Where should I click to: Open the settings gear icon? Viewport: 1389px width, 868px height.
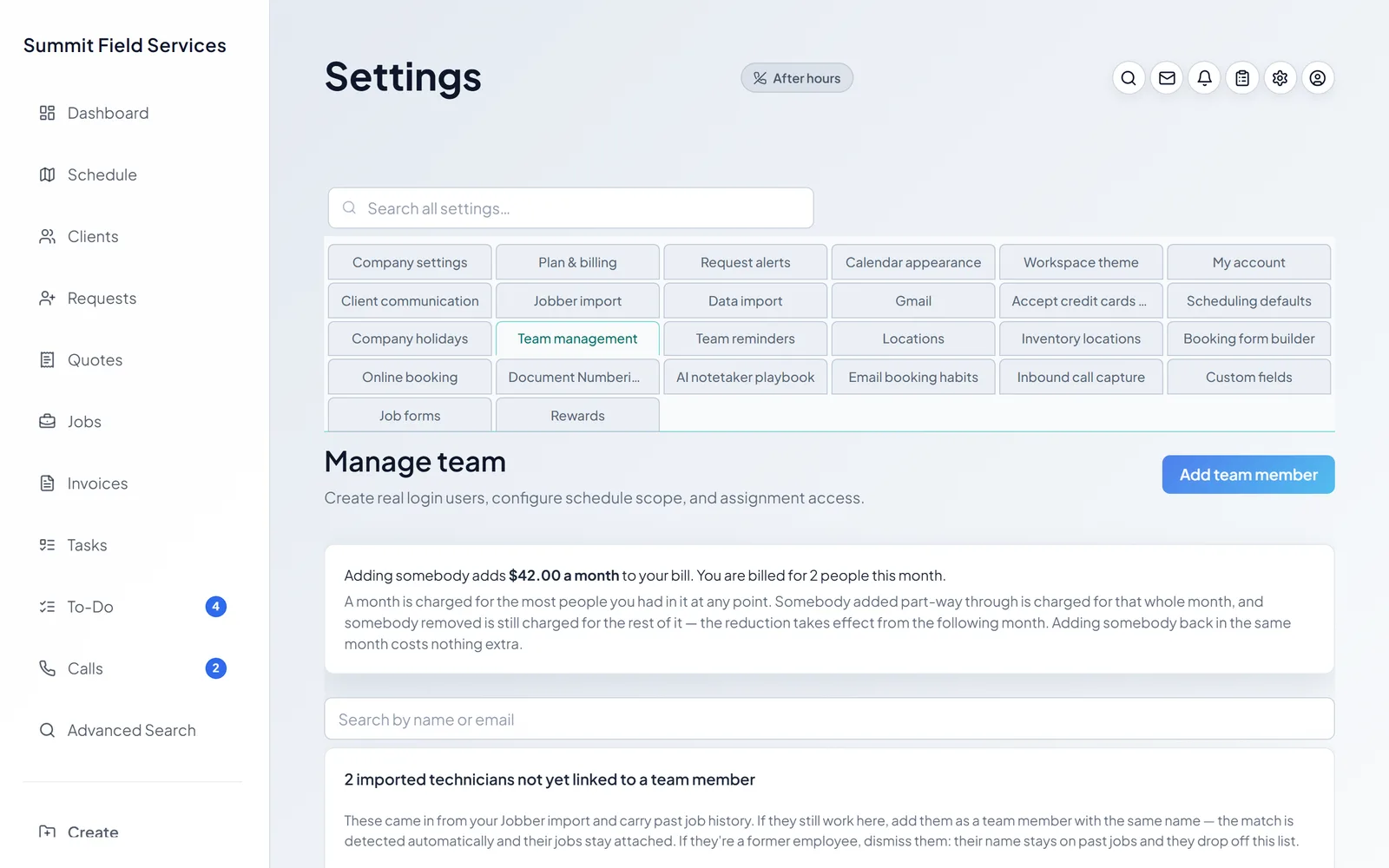[1280, 78]
